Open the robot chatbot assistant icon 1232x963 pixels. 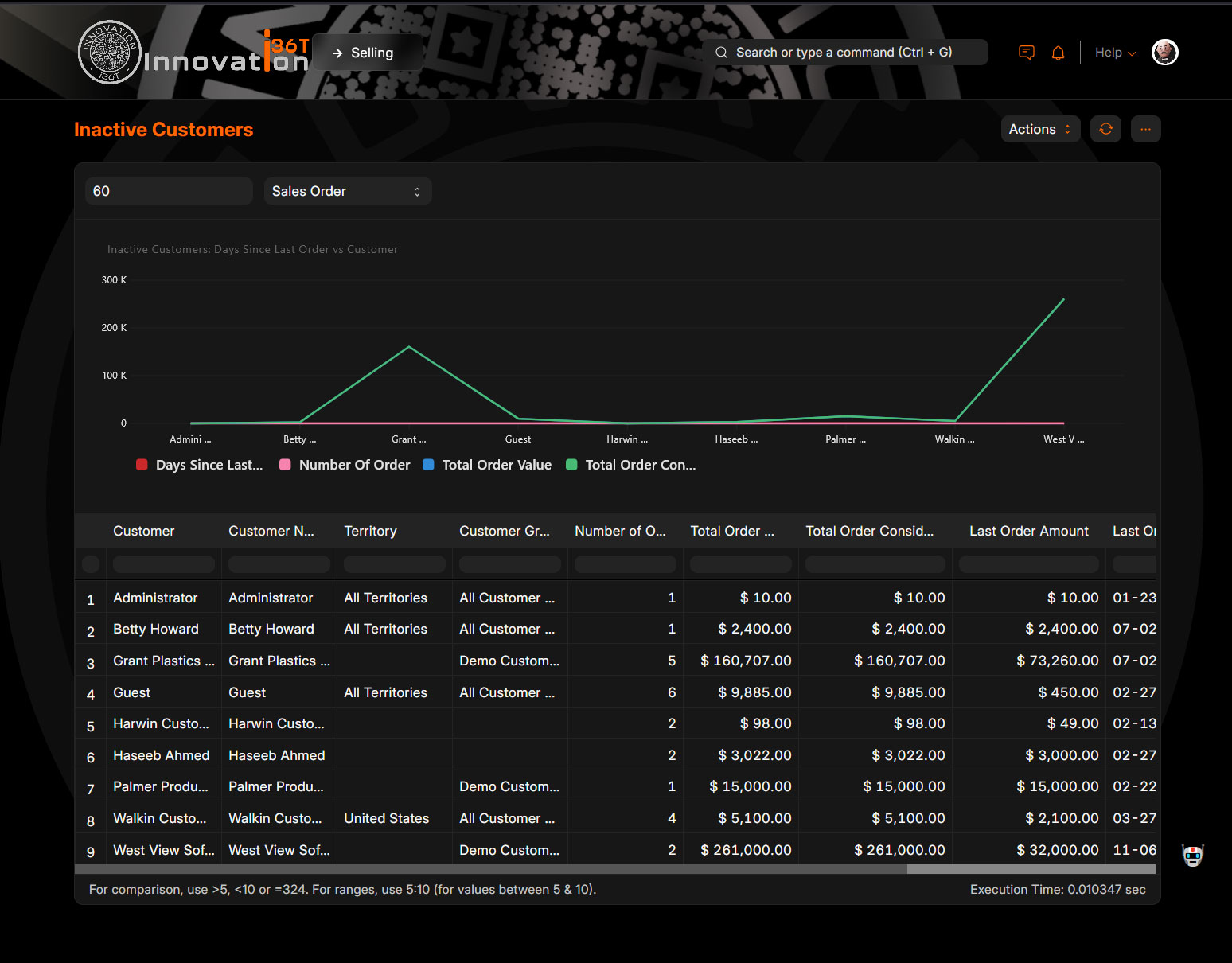1192,856
